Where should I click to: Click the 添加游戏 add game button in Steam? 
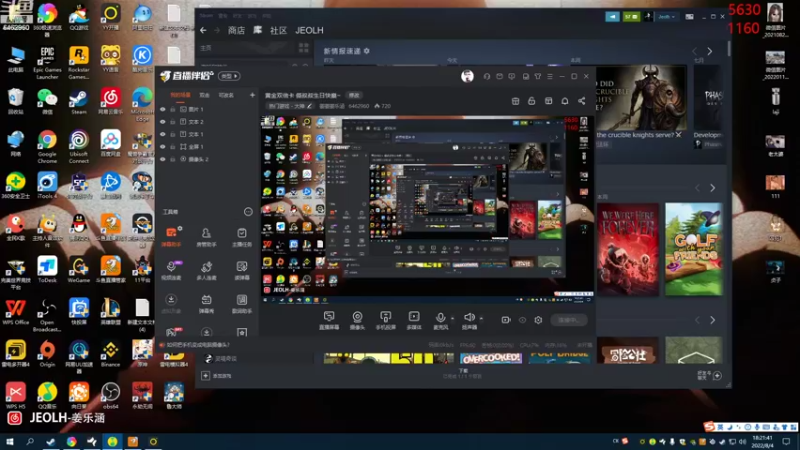click(x=217, y=376)
